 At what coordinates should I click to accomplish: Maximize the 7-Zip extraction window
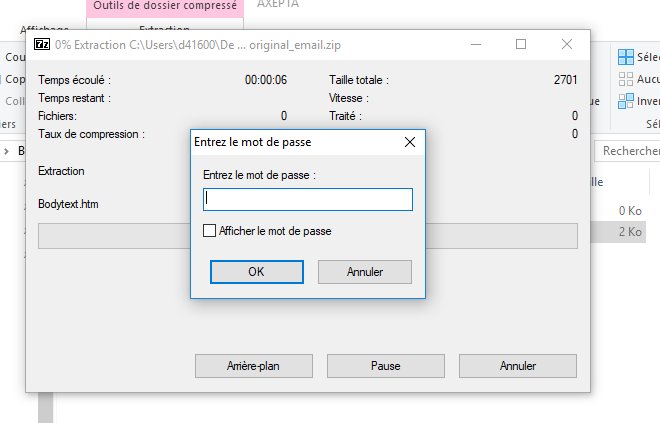(x=521, y=45)
